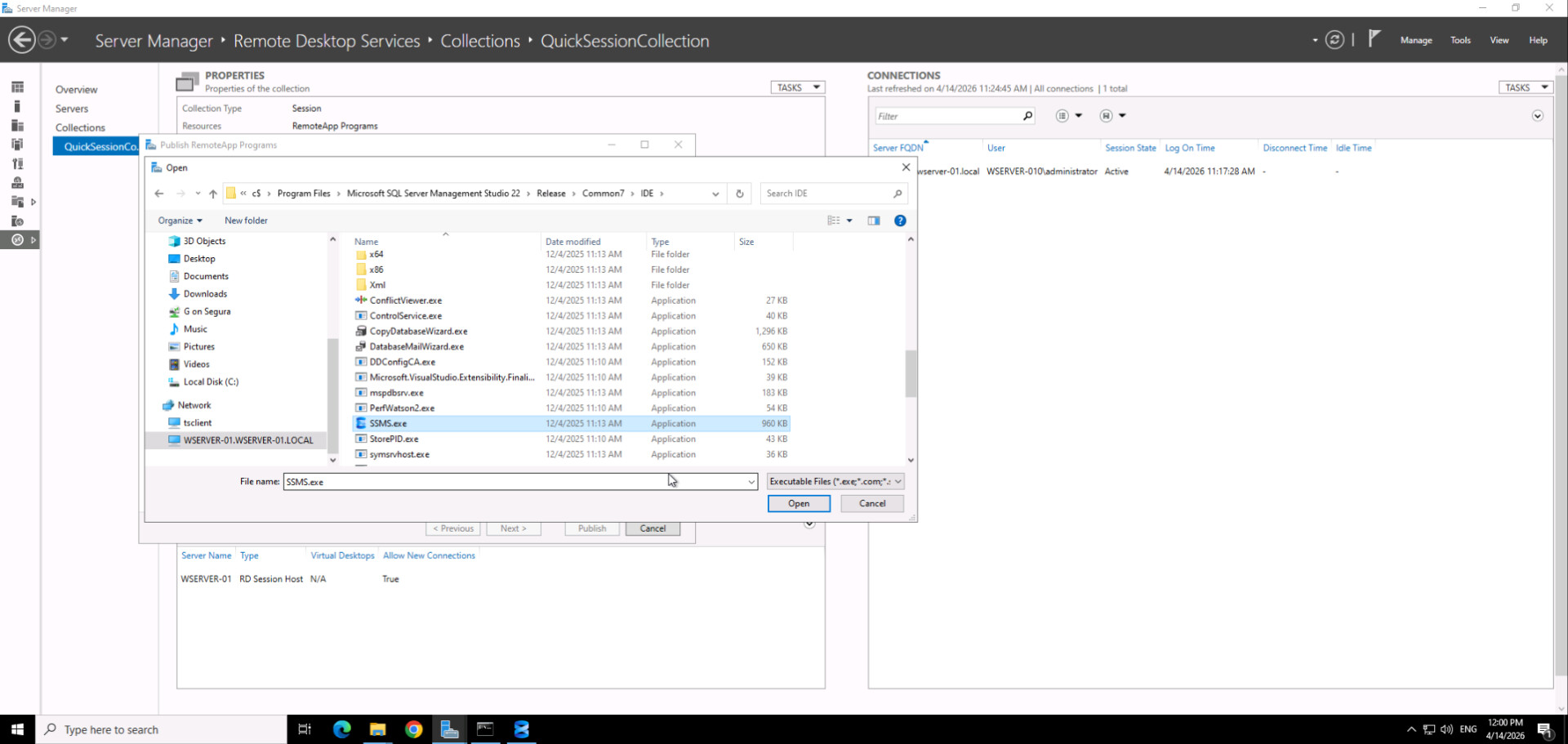Expand the File name history dropdown
Viewport: 1568px width, 744px height.
tap(751, 482)
